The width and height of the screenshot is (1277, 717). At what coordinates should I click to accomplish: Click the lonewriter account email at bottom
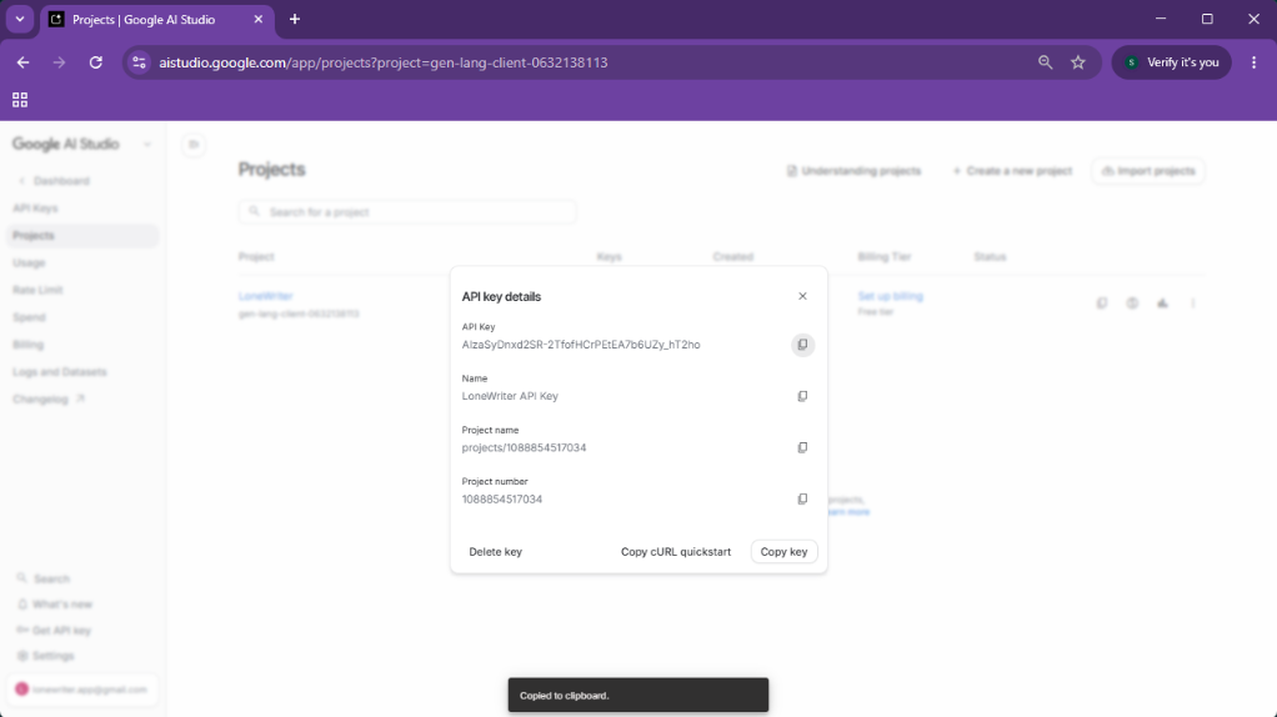pyautogui.click(x=81, y=689)
